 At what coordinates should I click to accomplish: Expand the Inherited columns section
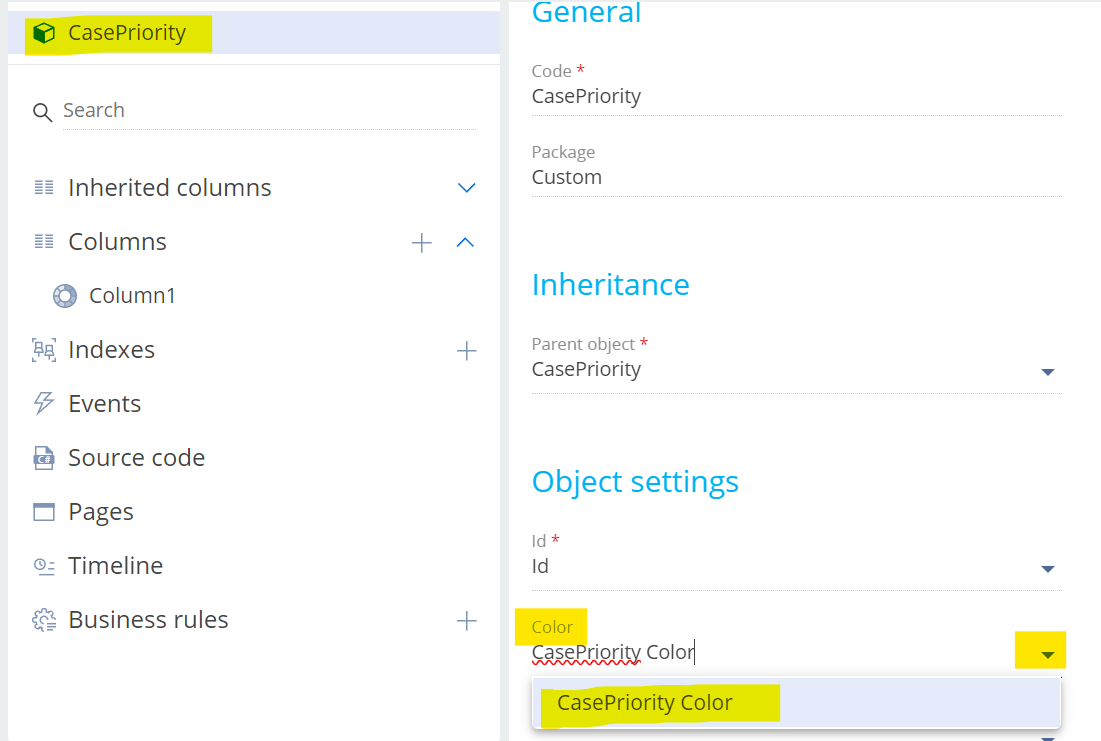tap(466, 187)
